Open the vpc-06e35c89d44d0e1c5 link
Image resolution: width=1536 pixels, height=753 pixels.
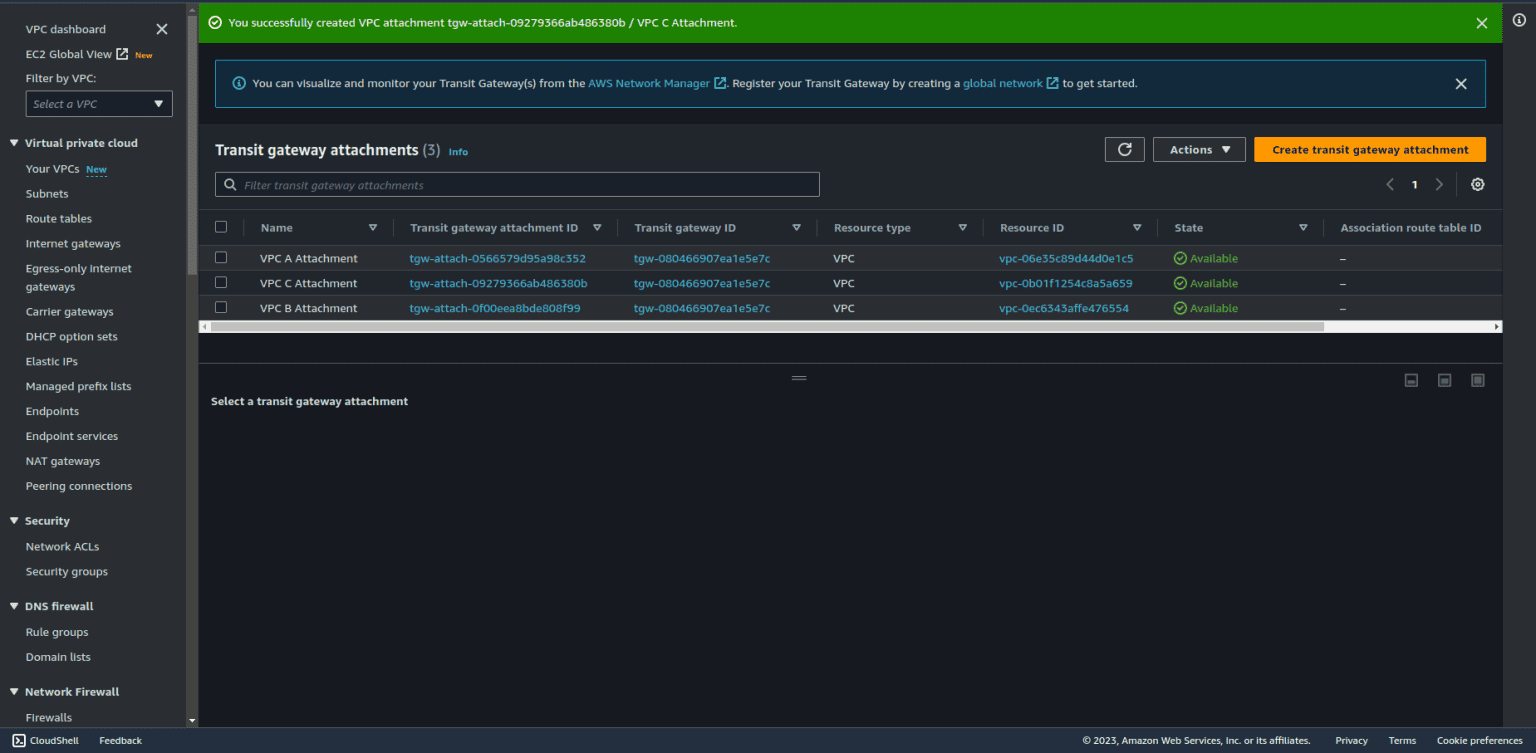click(1064, 257)
